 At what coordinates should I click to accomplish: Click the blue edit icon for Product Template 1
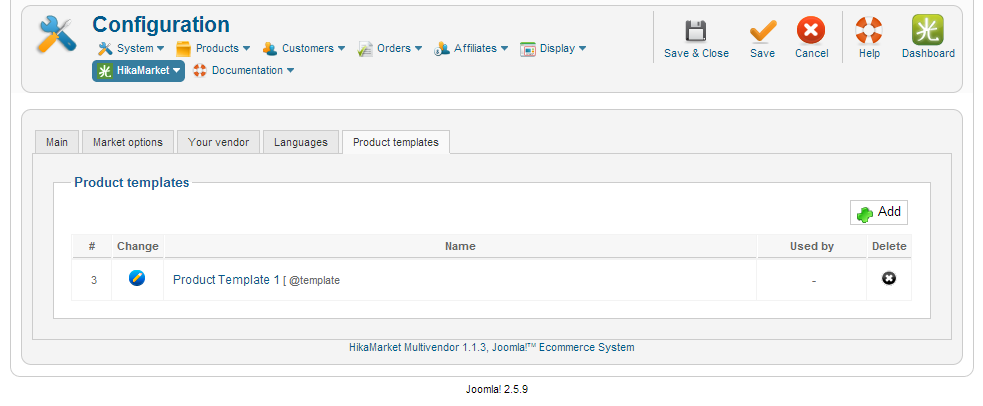click(137, 279)
